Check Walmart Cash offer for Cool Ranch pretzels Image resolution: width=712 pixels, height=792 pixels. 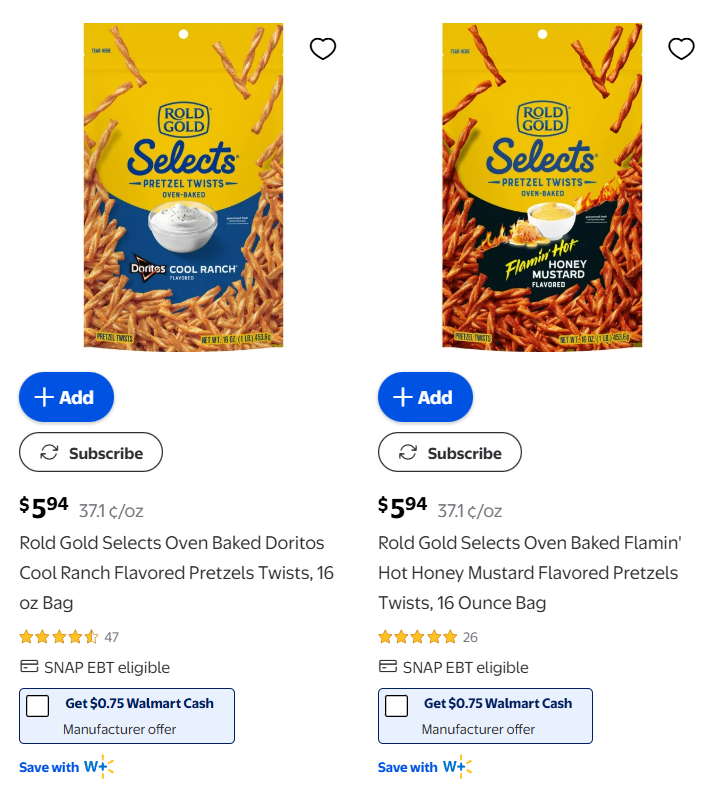click(x=38, y=706)
